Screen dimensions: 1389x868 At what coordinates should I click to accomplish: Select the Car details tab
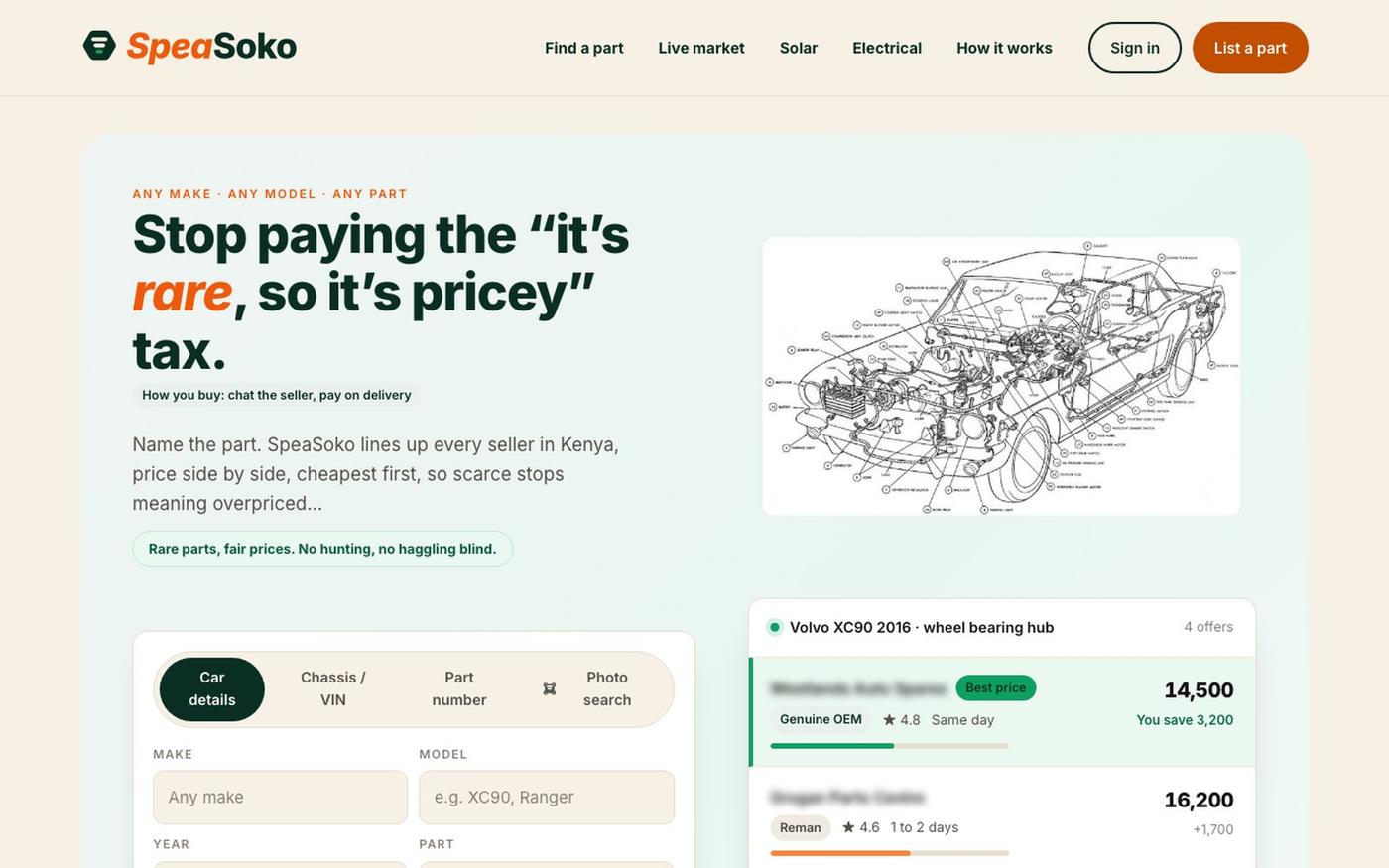[x=212, y=688]
